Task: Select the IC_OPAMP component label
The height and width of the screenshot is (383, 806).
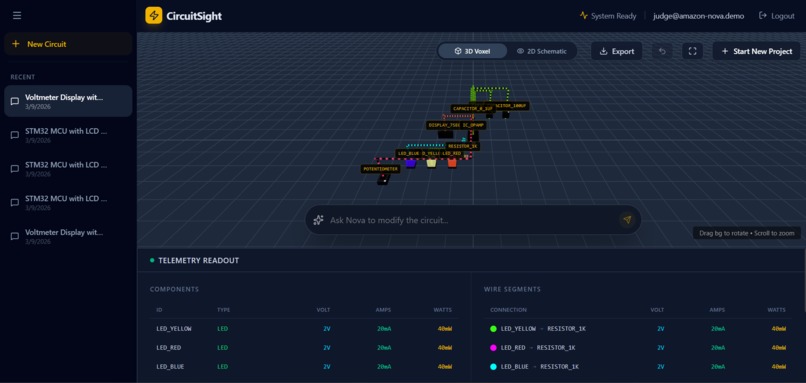Action: coord(473,125)
